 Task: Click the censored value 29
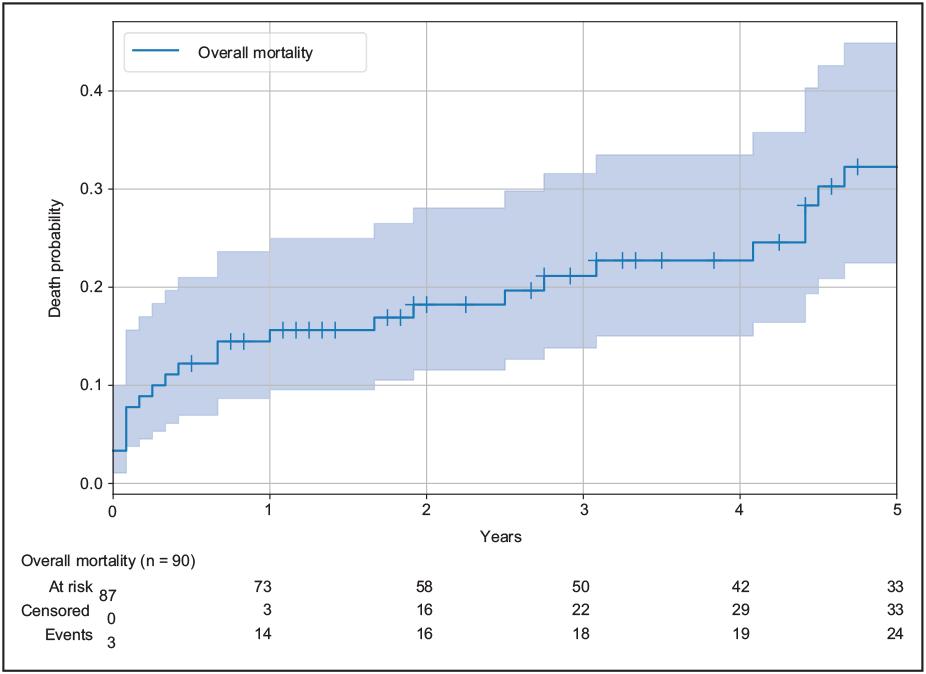coord(740,610)
